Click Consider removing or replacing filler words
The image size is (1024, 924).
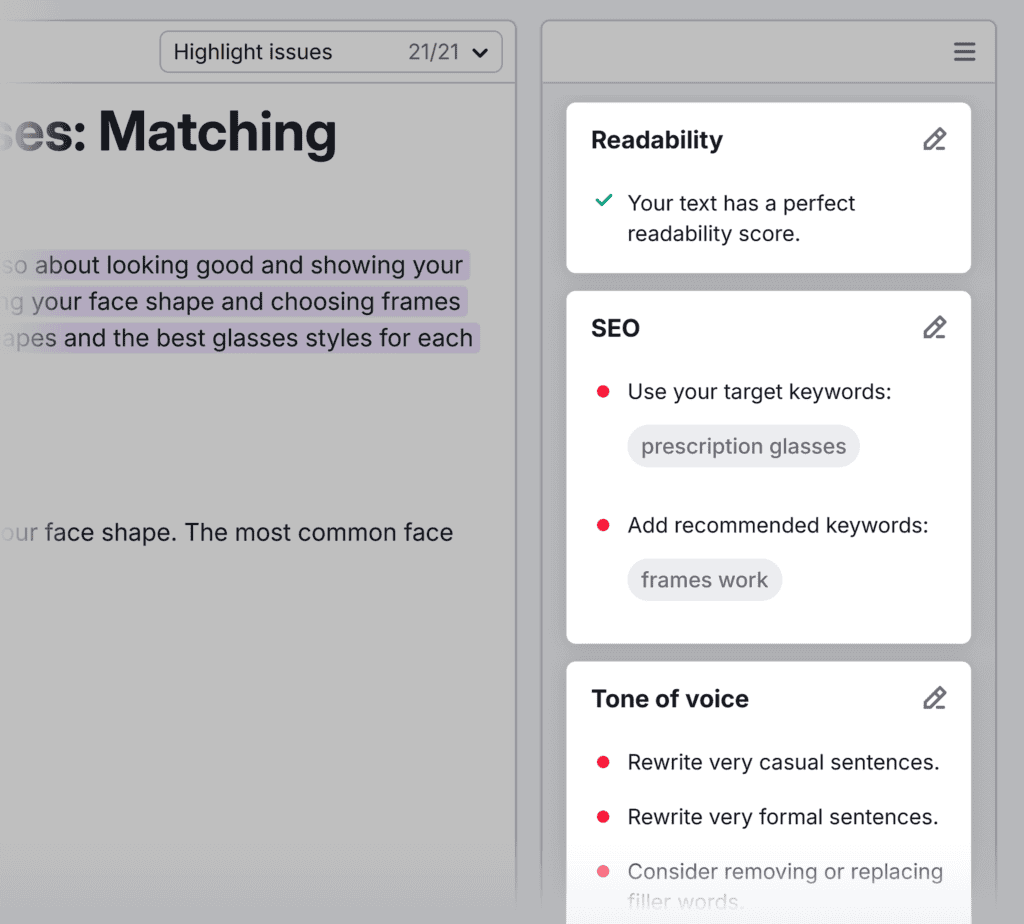[x=784, y=872]
